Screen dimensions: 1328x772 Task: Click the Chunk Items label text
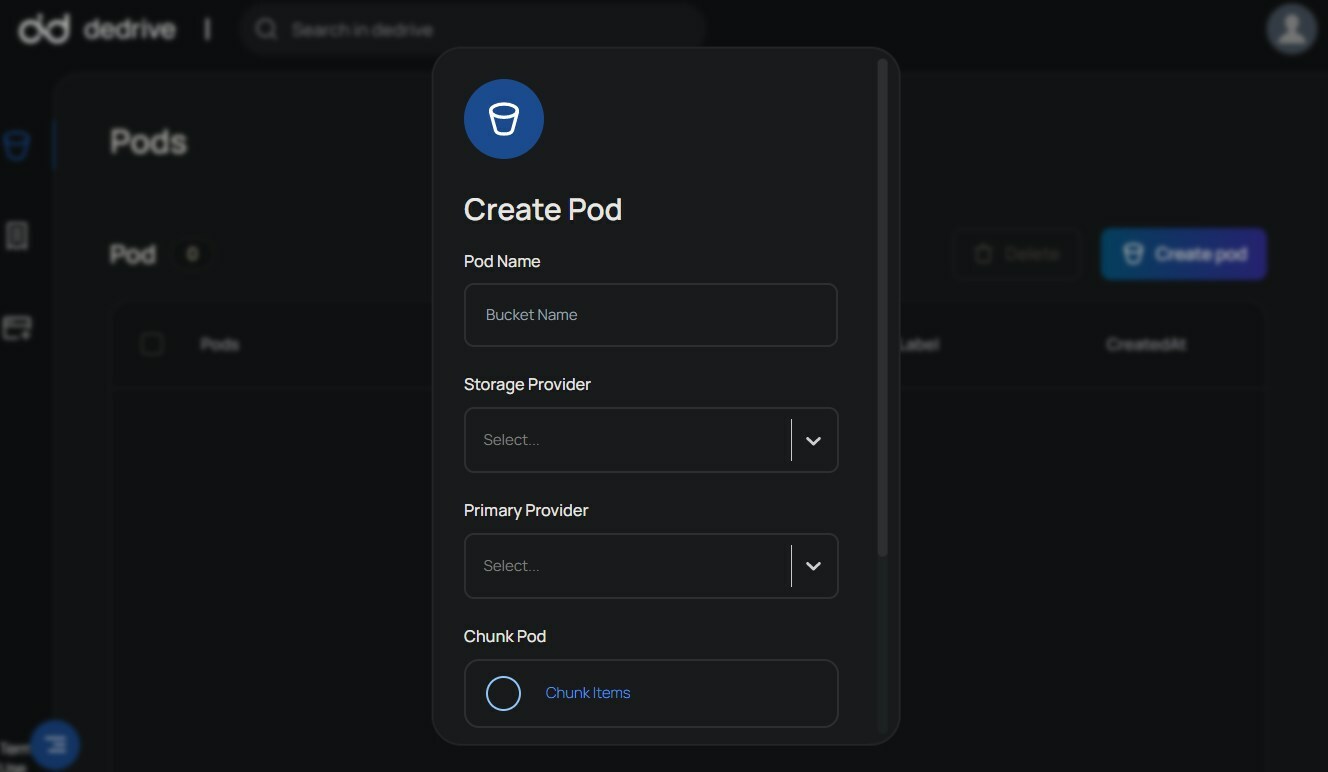coord(588,693)
